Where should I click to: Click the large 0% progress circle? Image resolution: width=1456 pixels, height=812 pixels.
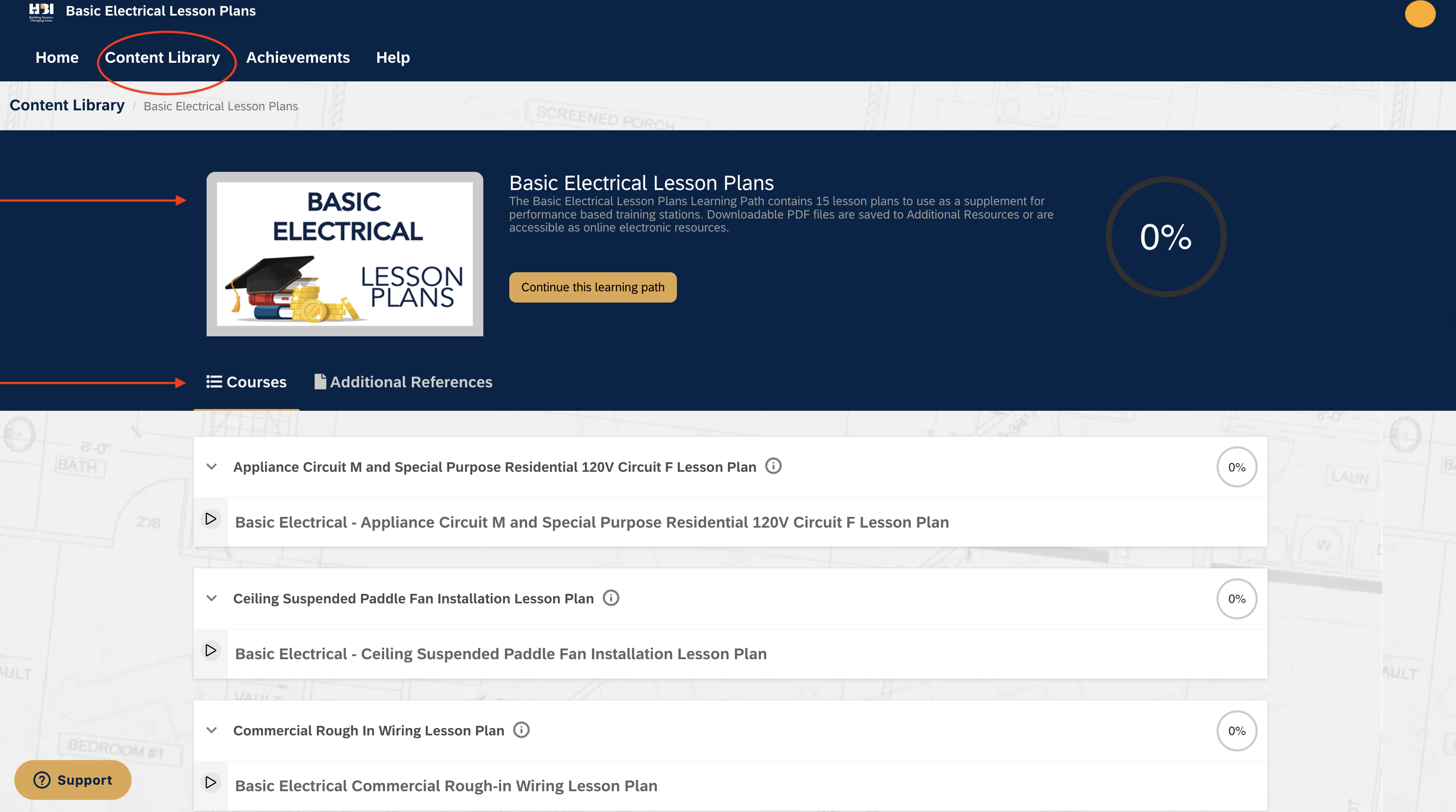click(x=1165, y=237)
